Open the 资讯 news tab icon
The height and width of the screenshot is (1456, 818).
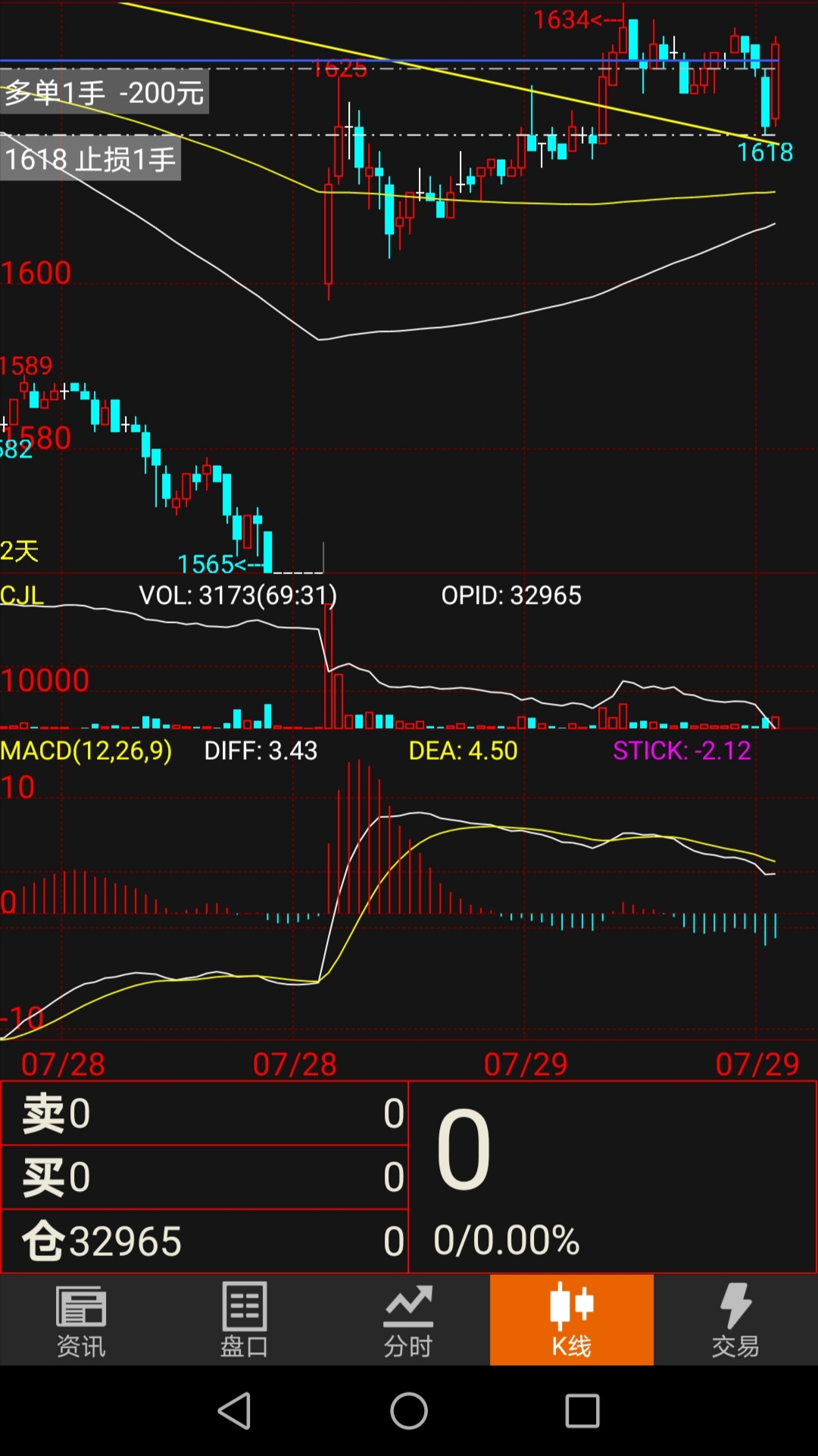81,1320
